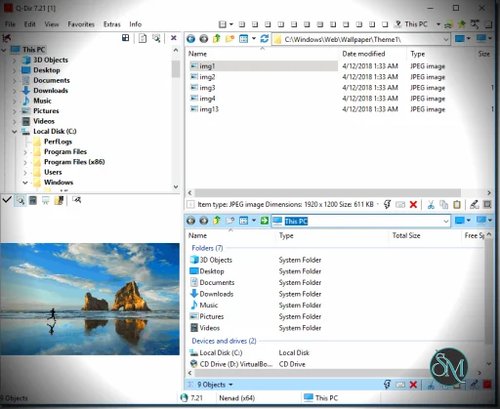This screenshot has width=500, height=409.
Task: Expand the Users tree node
Action: 25,173
